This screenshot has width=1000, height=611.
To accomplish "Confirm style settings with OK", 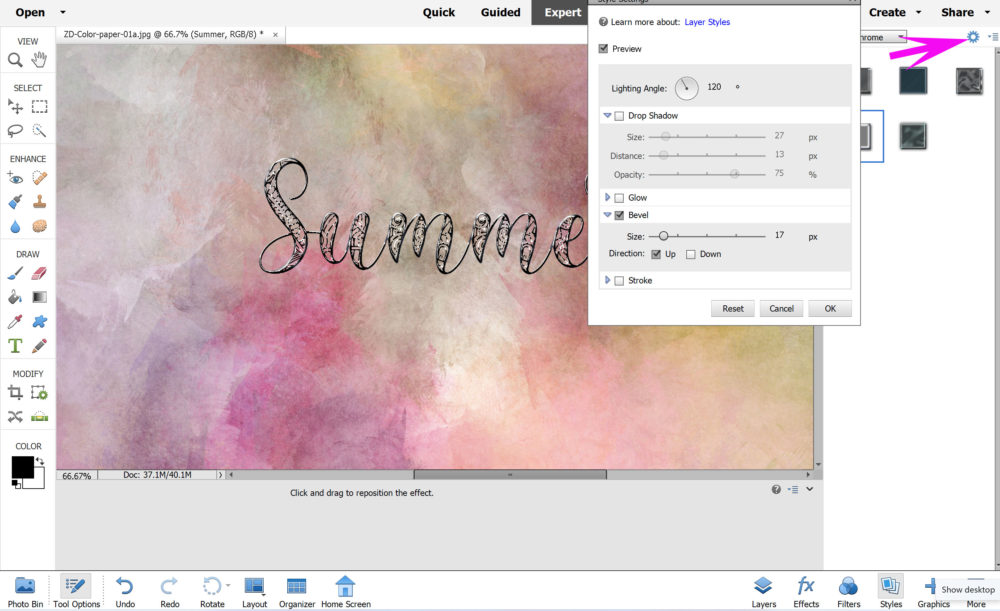I will (x=830, y=309).
